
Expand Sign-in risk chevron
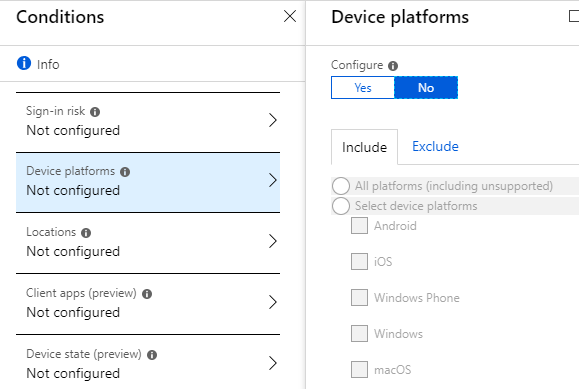pyautogui.click(x=273, y=120)
